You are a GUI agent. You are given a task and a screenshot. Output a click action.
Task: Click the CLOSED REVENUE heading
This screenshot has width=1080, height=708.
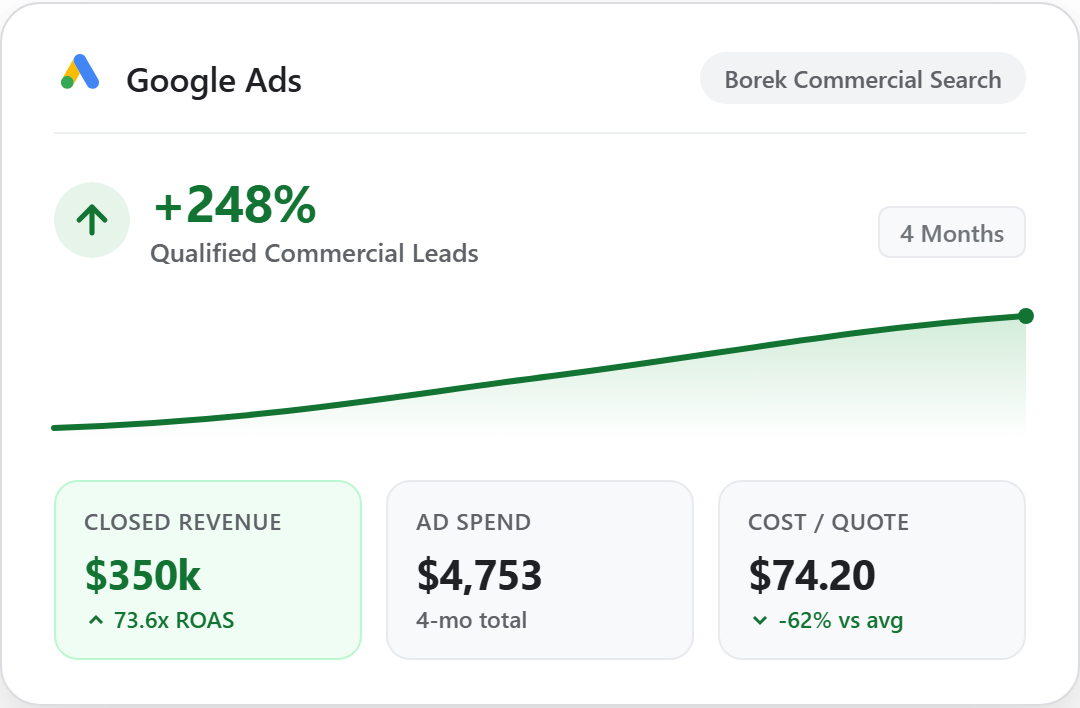click(183, 522)
